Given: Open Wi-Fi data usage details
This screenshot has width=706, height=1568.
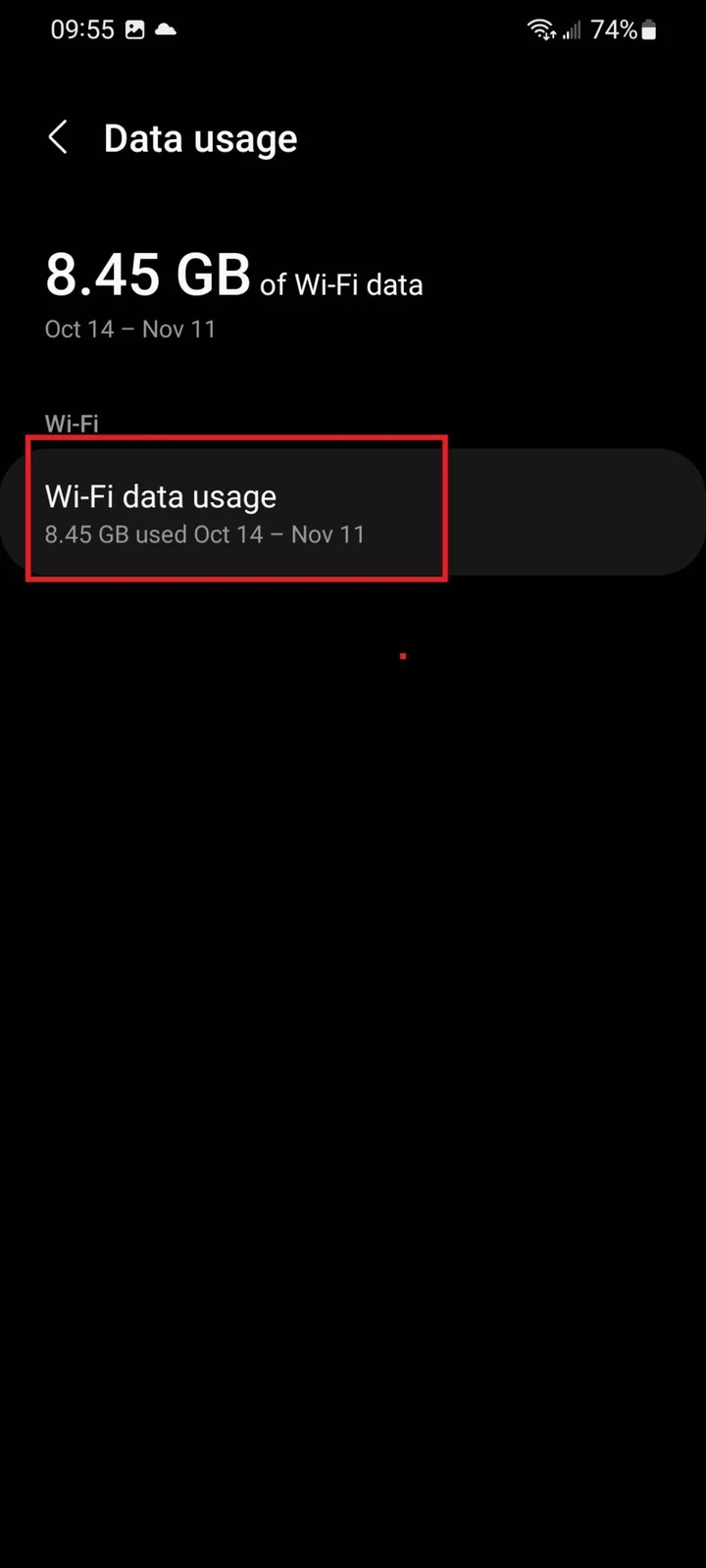Looking at the screenshot, I should click(353, 511).
